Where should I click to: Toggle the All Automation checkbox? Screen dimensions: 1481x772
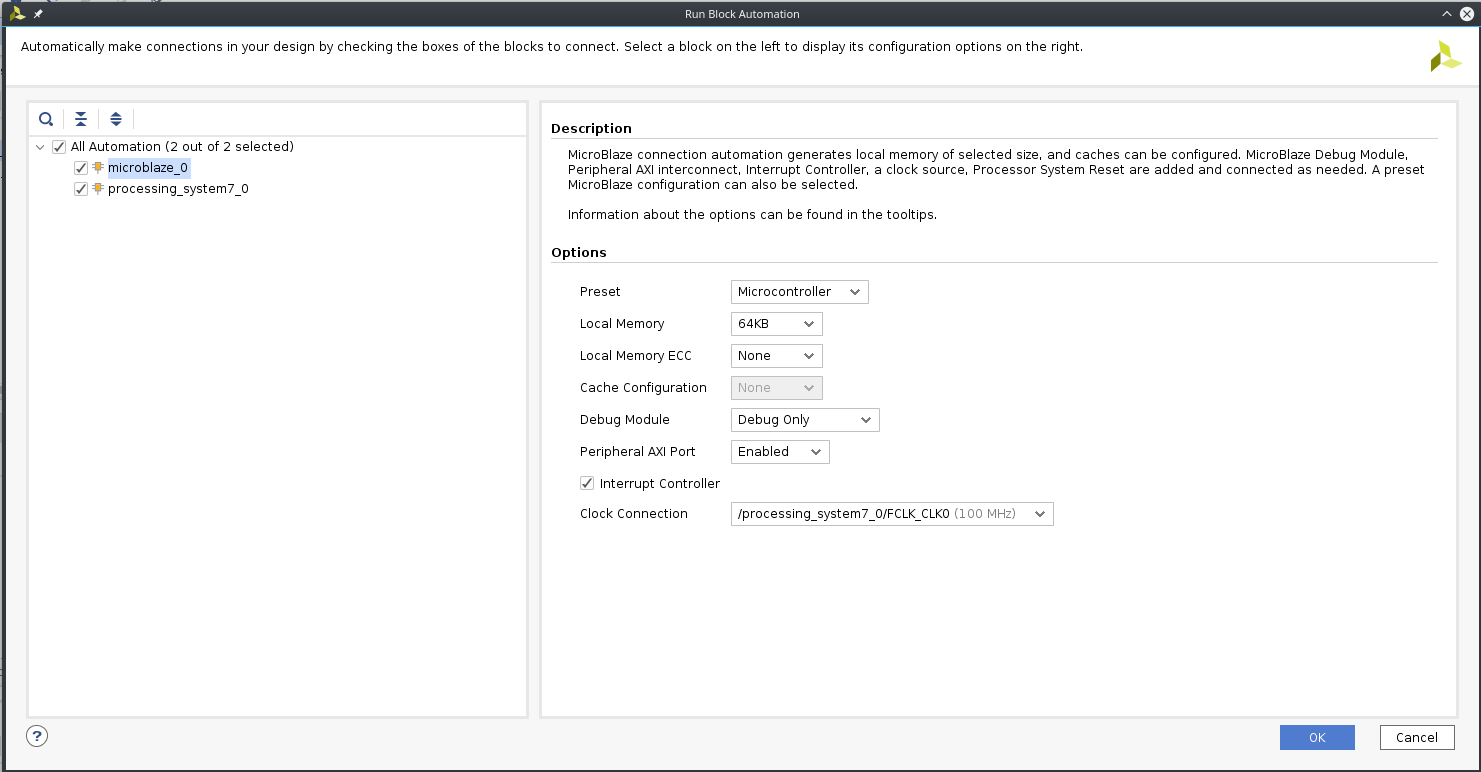tap(59, 147)
